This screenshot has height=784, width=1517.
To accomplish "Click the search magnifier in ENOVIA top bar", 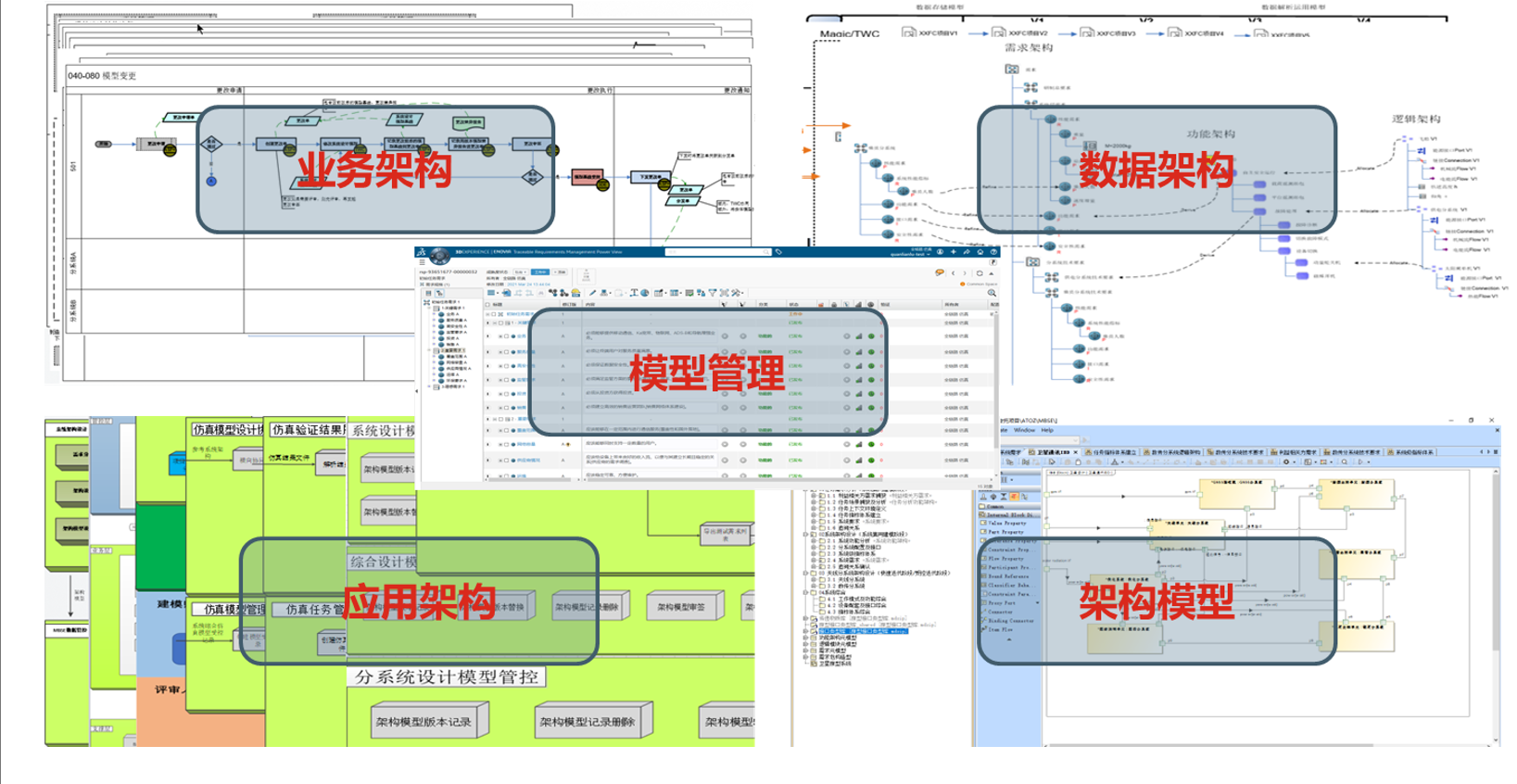I will coord(765,251).
